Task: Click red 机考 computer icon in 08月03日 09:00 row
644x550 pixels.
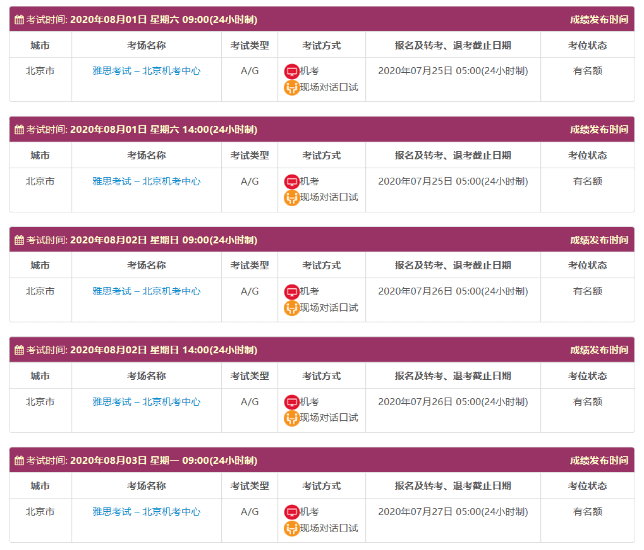Action: (x=291, y=512)
